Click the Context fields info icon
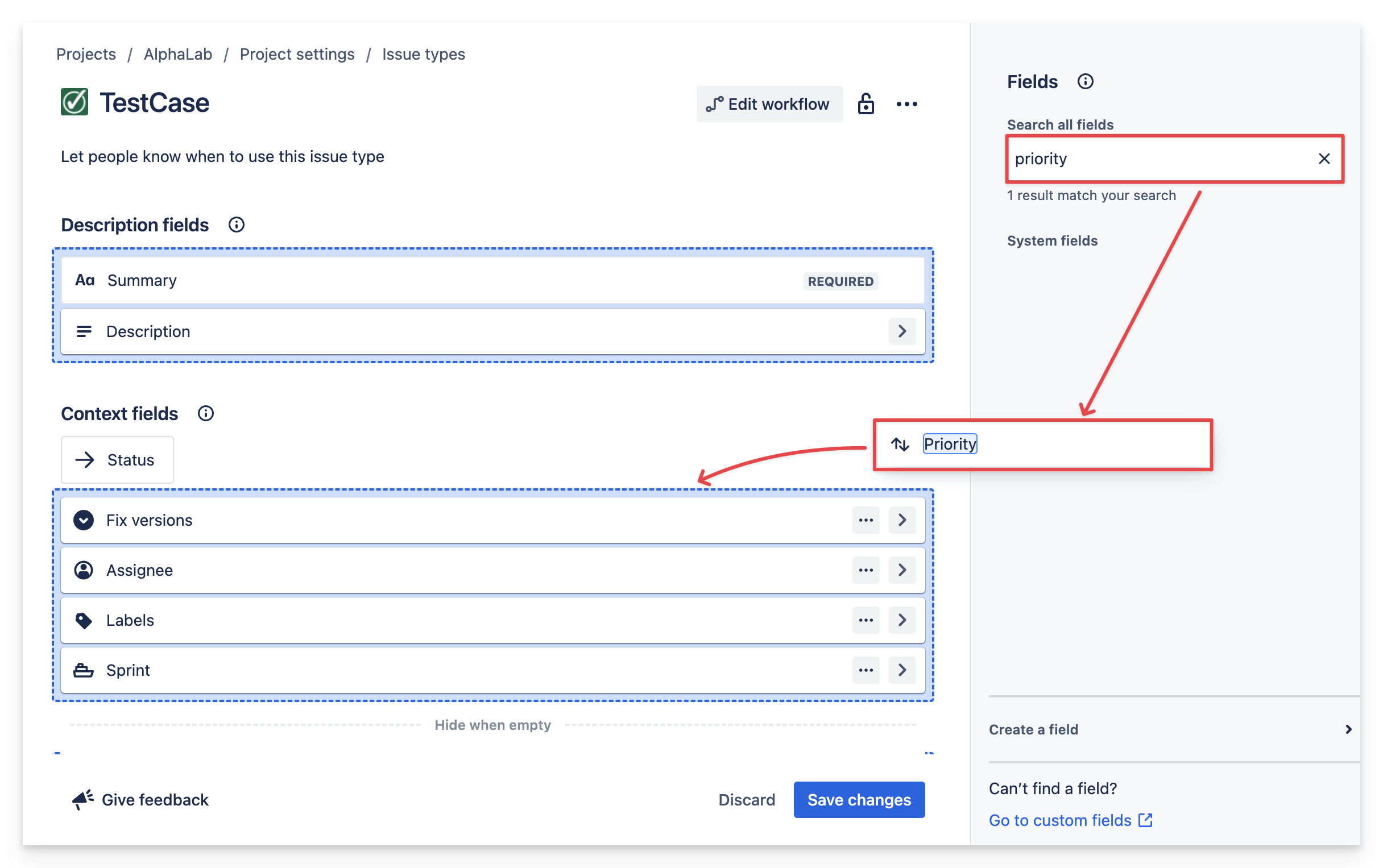The width and height of the screenshot is (1383, 868). [206, 413]
